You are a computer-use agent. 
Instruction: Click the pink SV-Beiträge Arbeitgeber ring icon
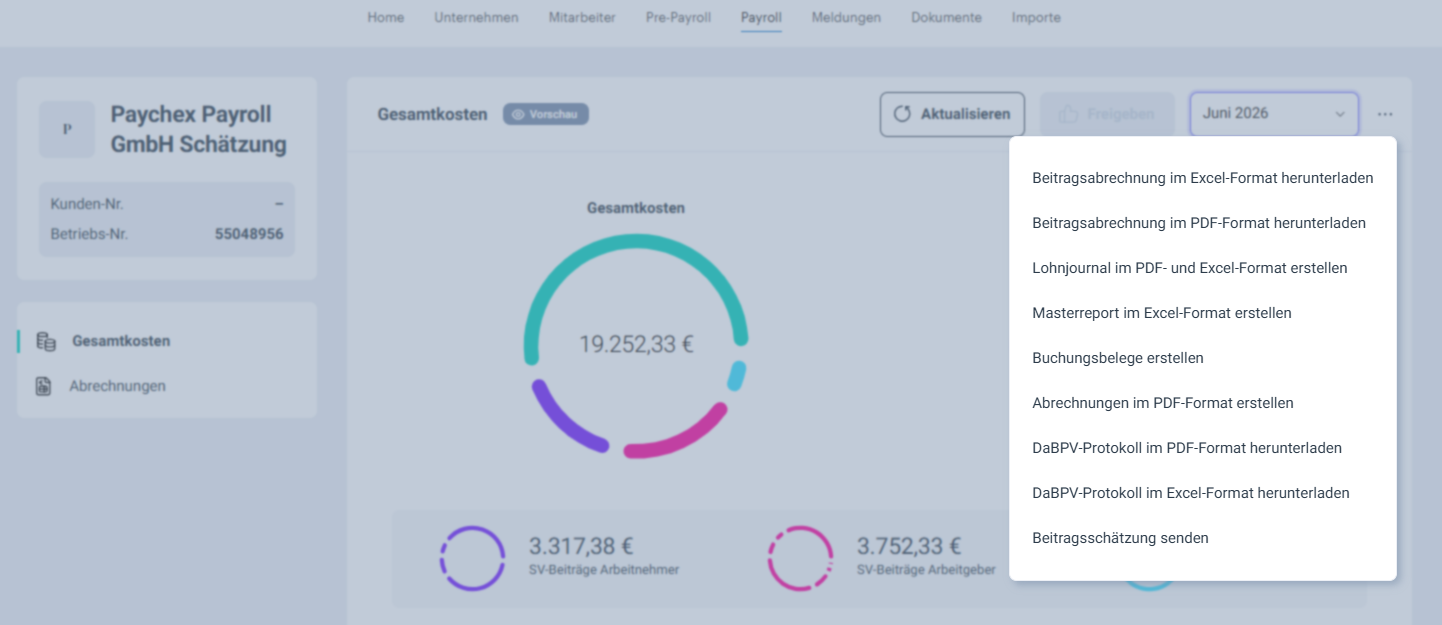800,558
